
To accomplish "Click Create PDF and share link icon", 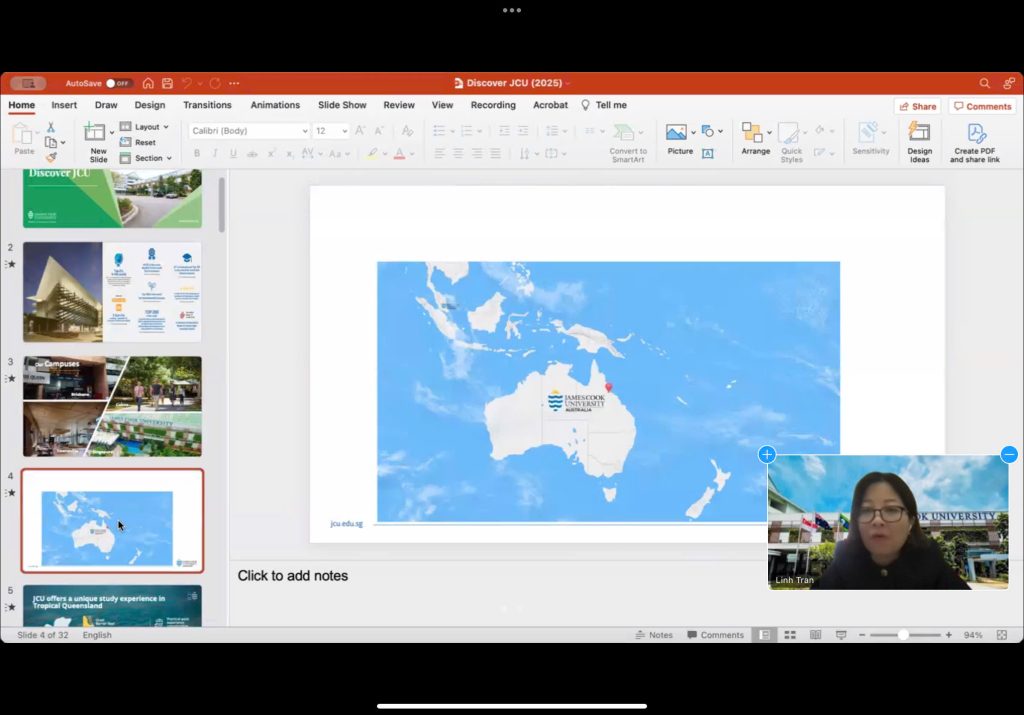I will click(x=976, y=133).
